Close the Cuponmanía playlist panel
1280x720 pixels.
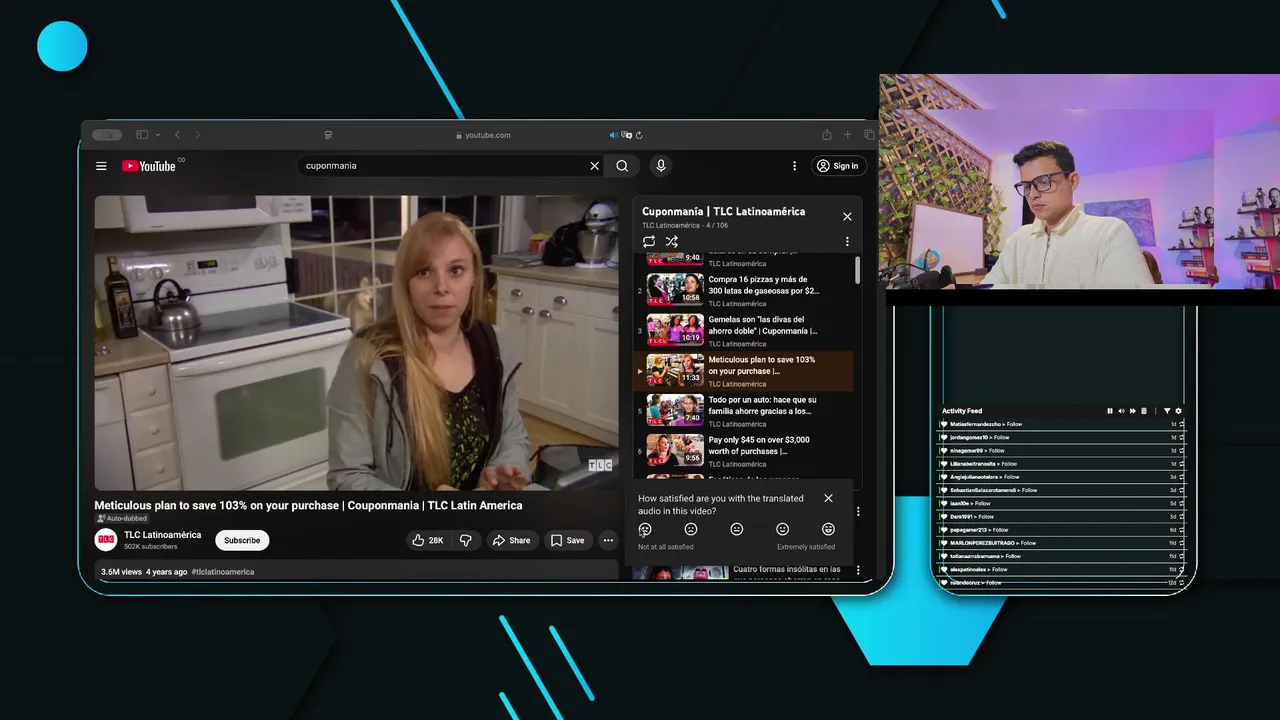tap(847, 216)
